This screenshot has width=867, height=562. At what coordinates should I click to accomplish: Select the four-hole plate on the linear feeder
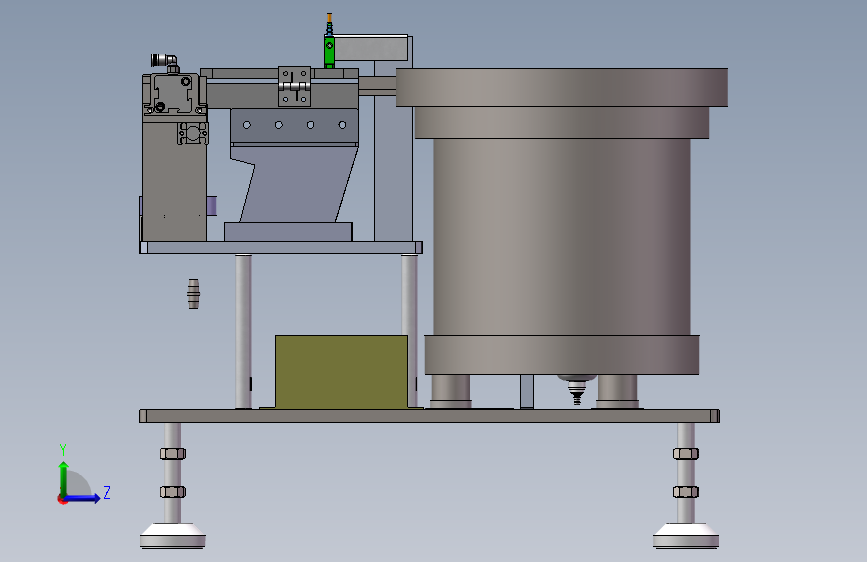click(294, 126)
